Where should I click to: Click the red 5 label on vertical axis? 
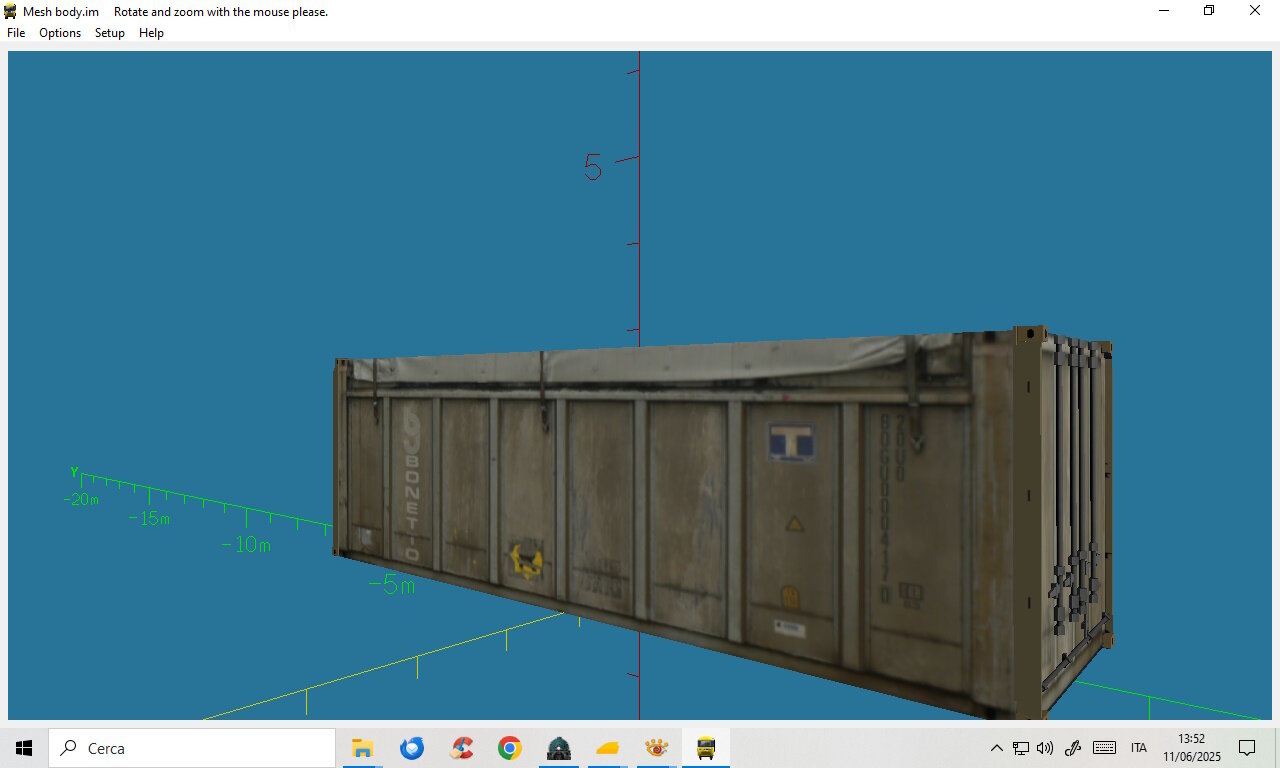pyautogui.click(x=593, y=168)
